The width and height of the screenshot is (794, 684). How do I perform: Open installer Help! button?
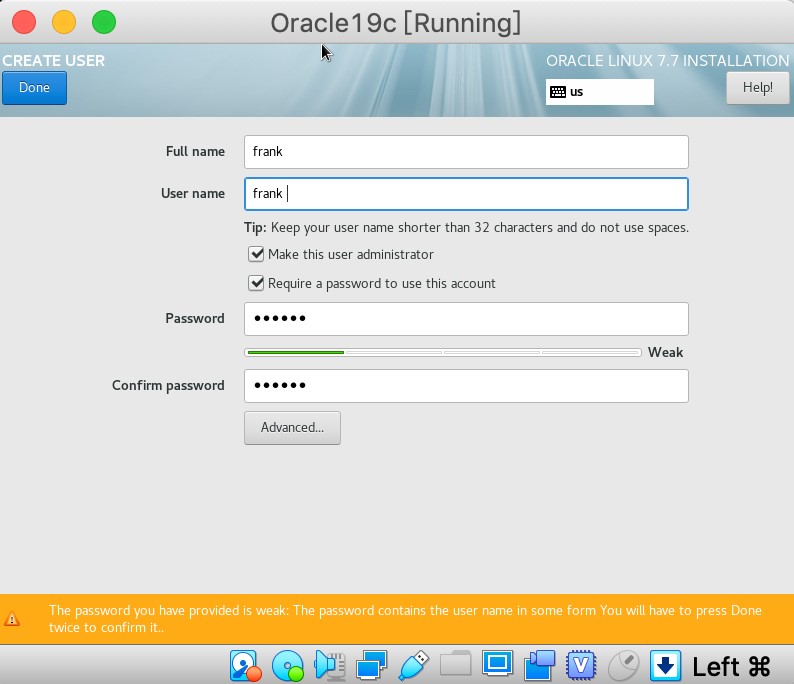758,88
